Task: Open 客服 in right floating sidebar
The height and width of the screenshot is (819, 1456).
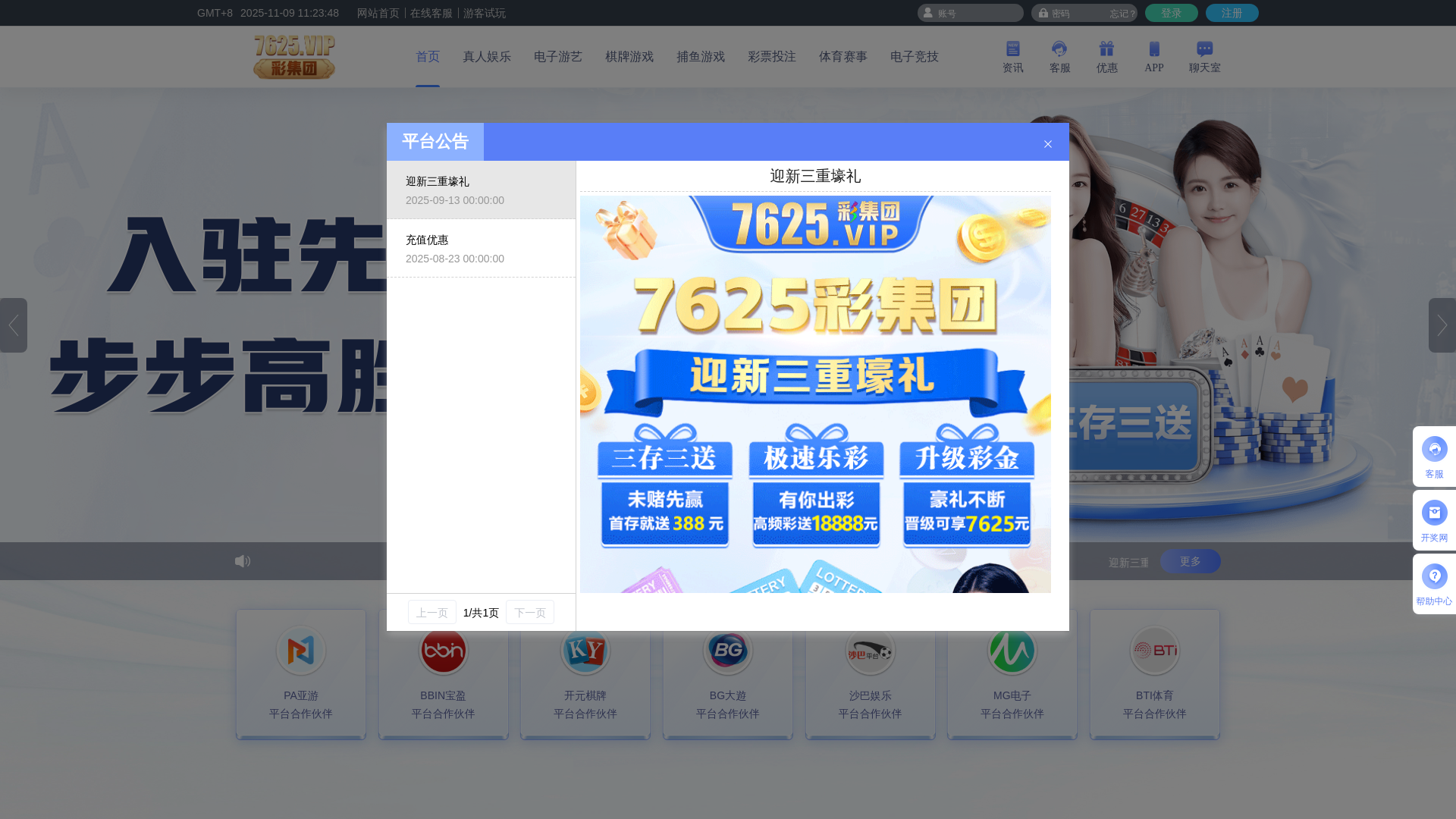Action: click(1434, 457)
